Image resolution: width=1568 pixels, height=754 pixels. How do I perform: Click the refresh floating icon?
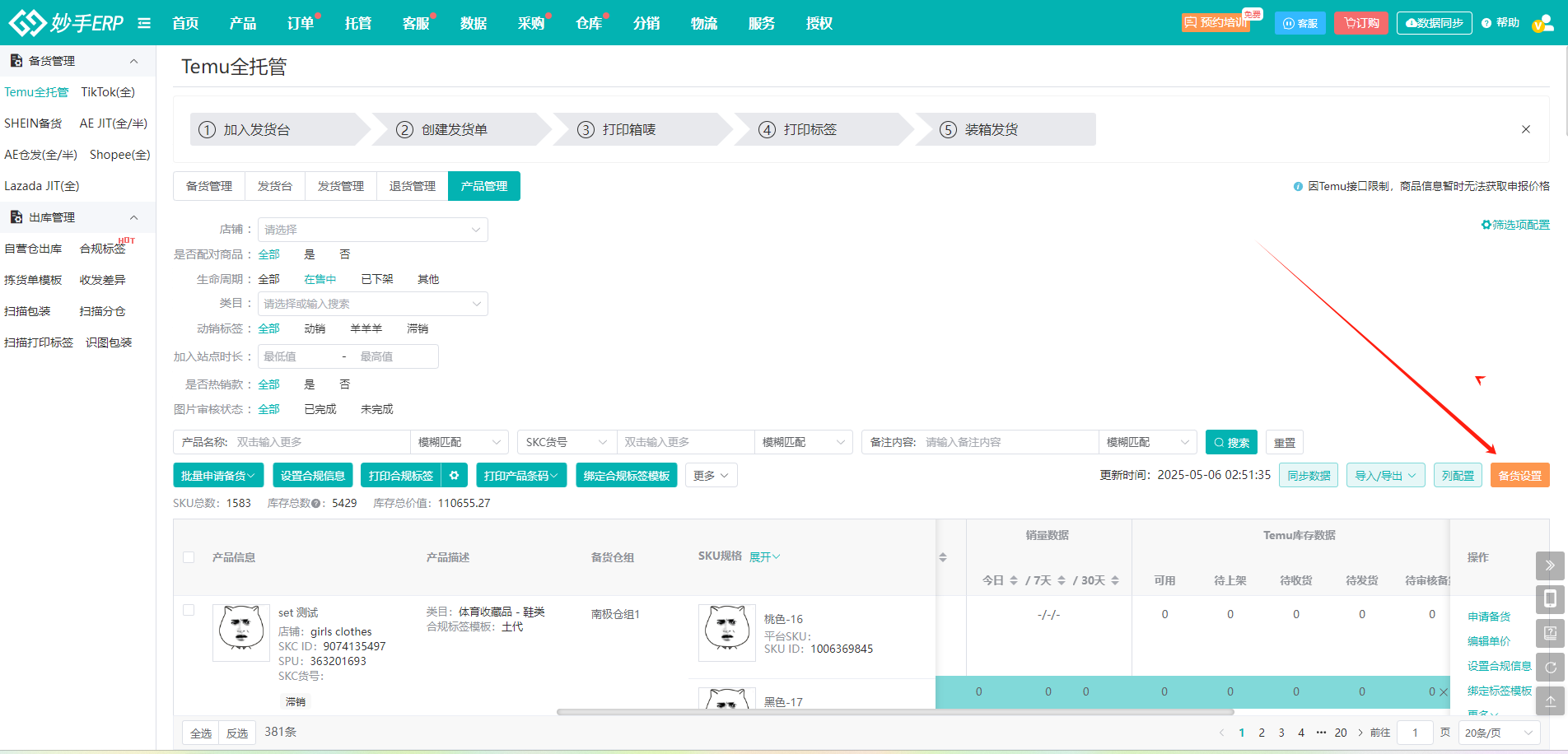tap(1550, 667)
